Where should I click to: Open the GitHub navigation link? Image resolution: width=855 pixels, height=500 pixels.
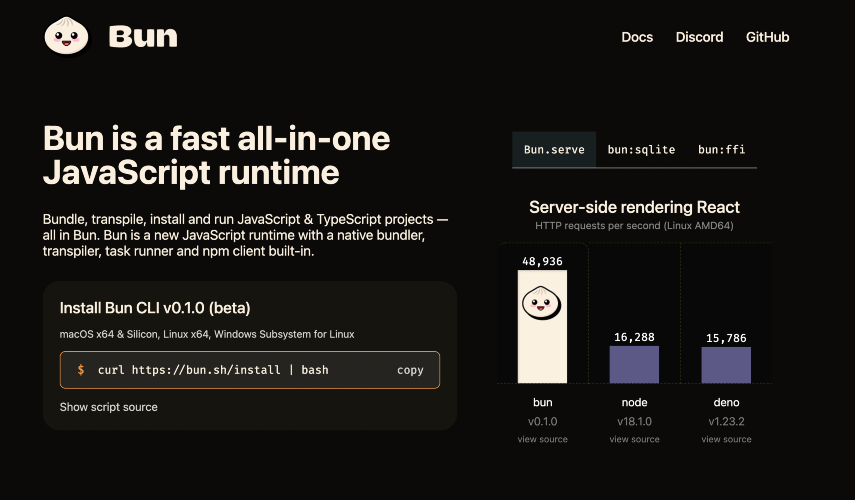[767, 37]
